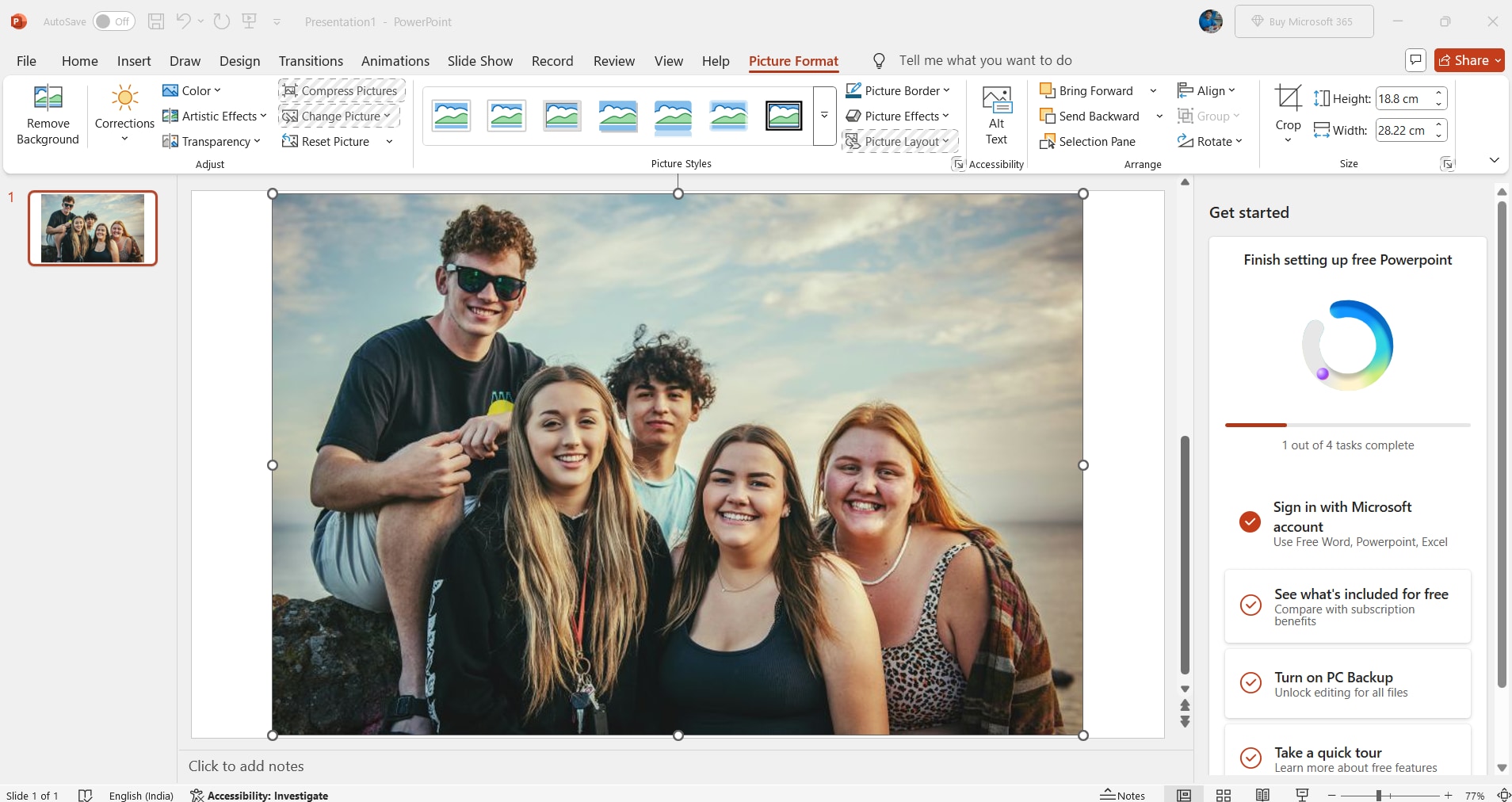Image resolution: width=1512 pixels, height=802 pixels.
Task: Select the Crop tool icon
Action: click(x=1288, y=98)
